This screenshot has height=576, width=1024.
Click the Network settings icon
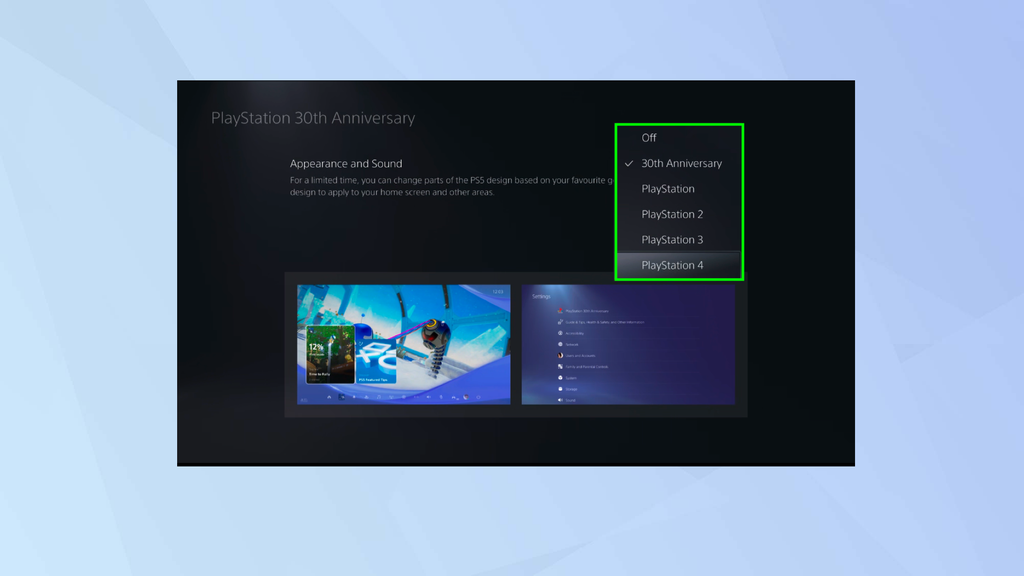click(x=560, y=344)
